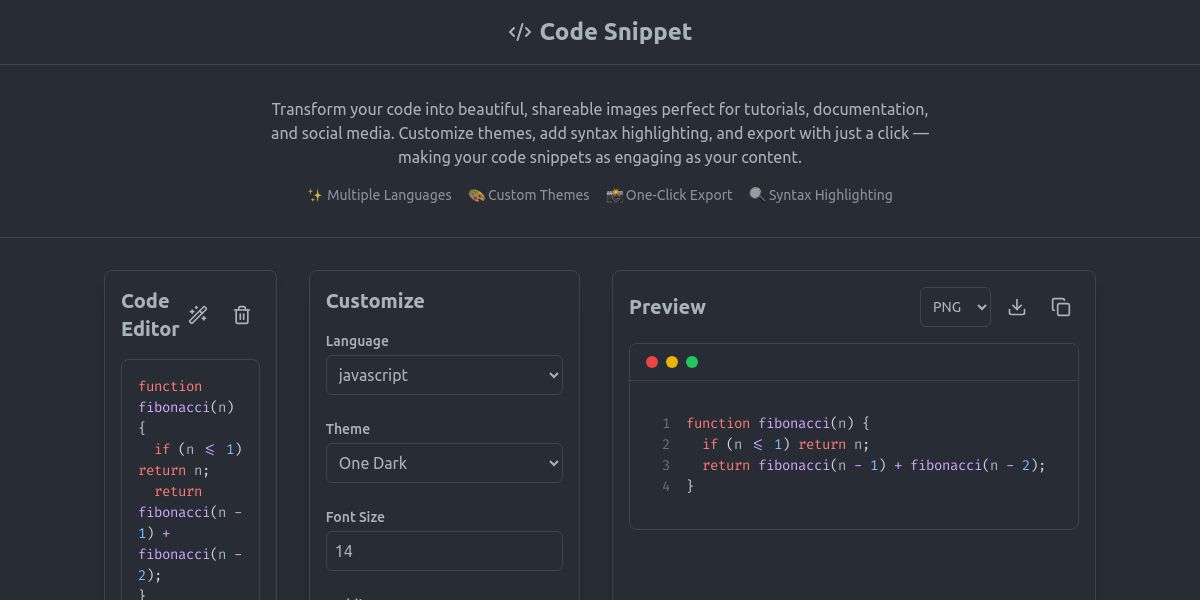Screen dimensions: 1200x600
Task: Click inside the Code Editor text area
Action: pyautogui.click(x=190, y=480)
